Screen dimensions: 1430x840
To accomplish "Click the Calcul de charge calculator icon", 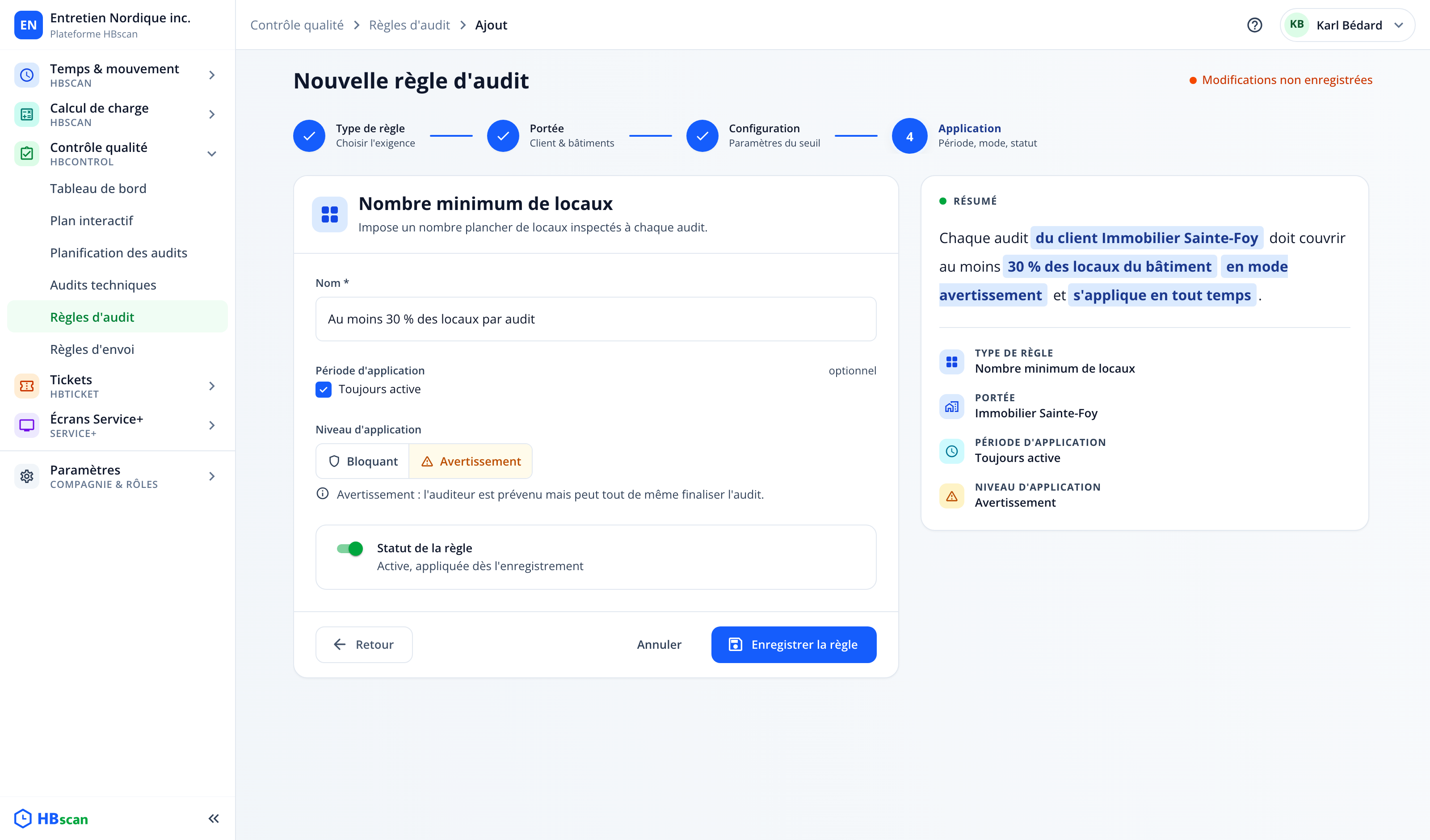I will (27, 114).
